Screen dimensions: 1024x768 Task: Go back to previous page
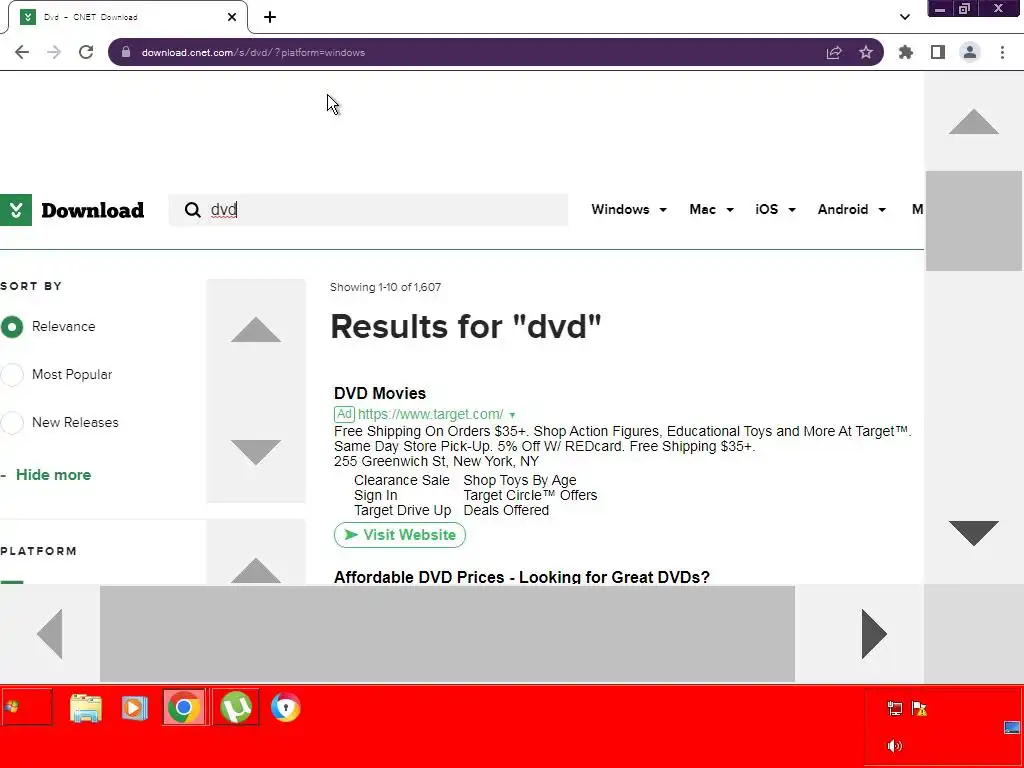pyautogui.click(x=22, y=52)
